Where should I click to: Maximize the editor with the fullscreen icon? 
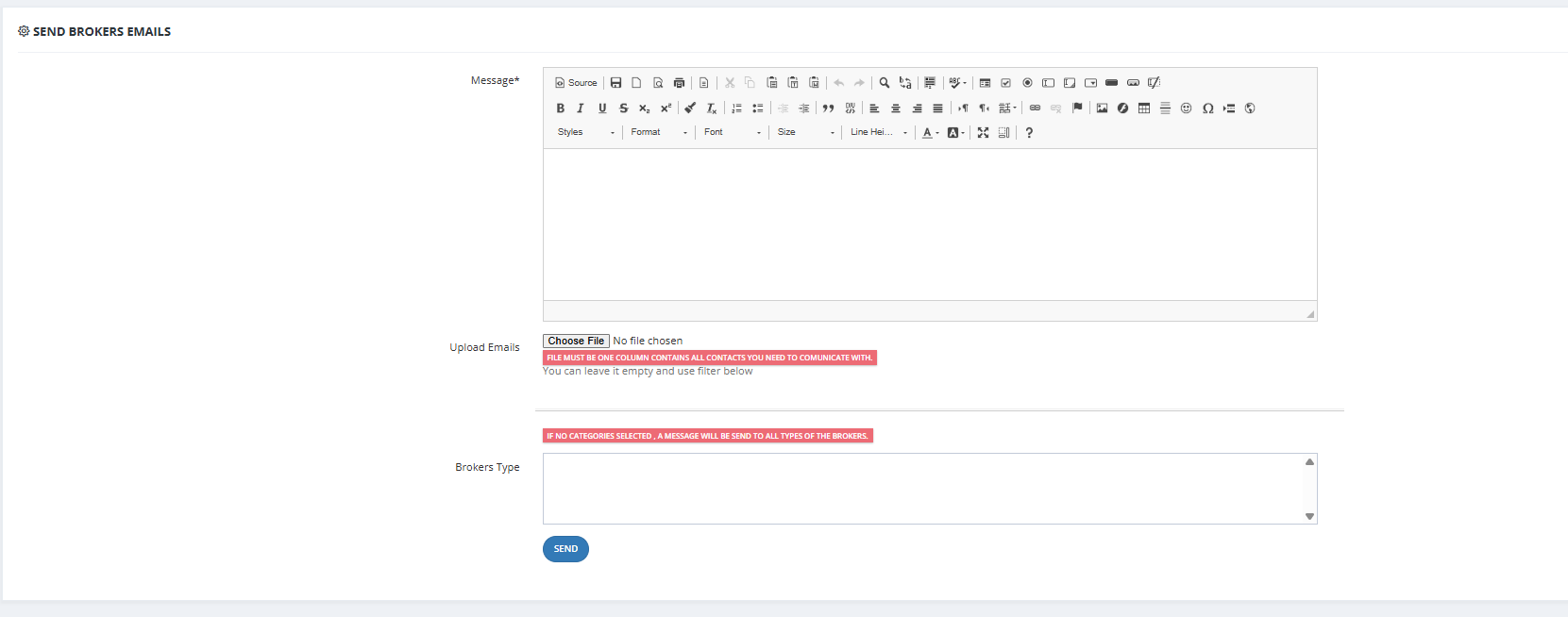[983, 133]
